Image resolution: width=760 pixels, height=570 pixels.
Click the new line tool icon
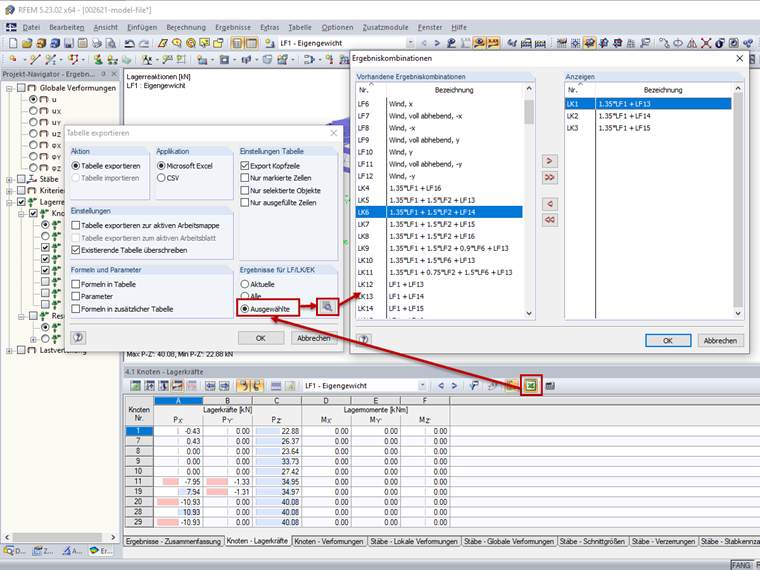(x=34, y=60)
